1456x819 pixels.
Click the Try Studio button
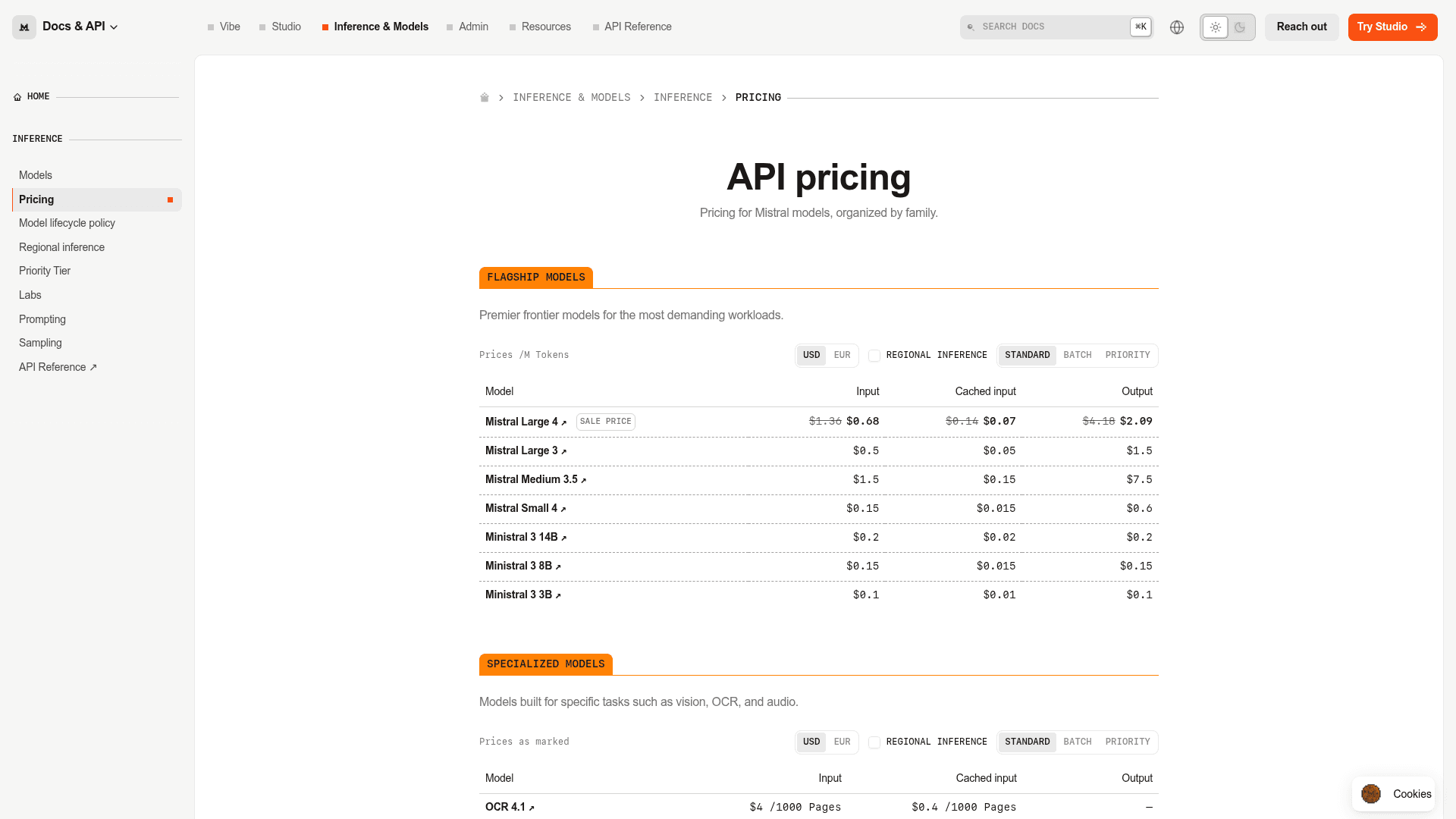[x=1392, y=27]
